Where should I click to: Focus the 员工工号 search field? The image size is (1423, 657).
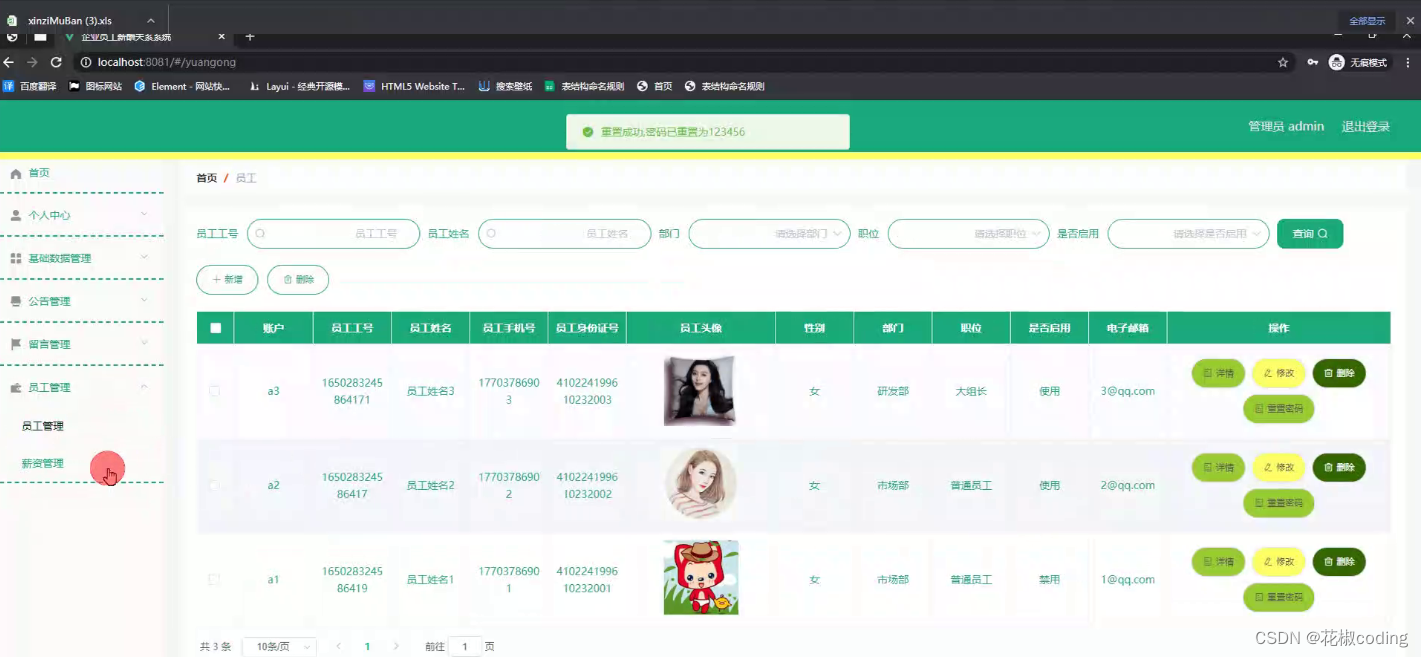point(333,233)
